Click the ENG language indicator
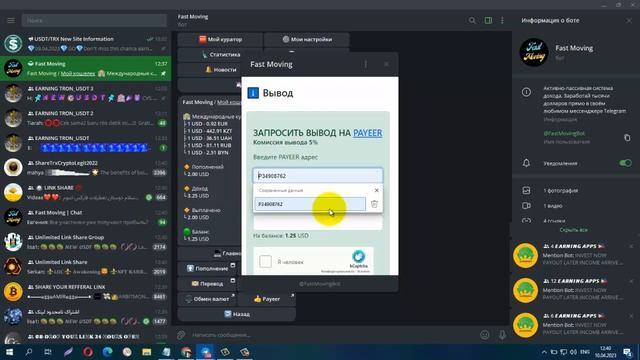 point(584,352)
